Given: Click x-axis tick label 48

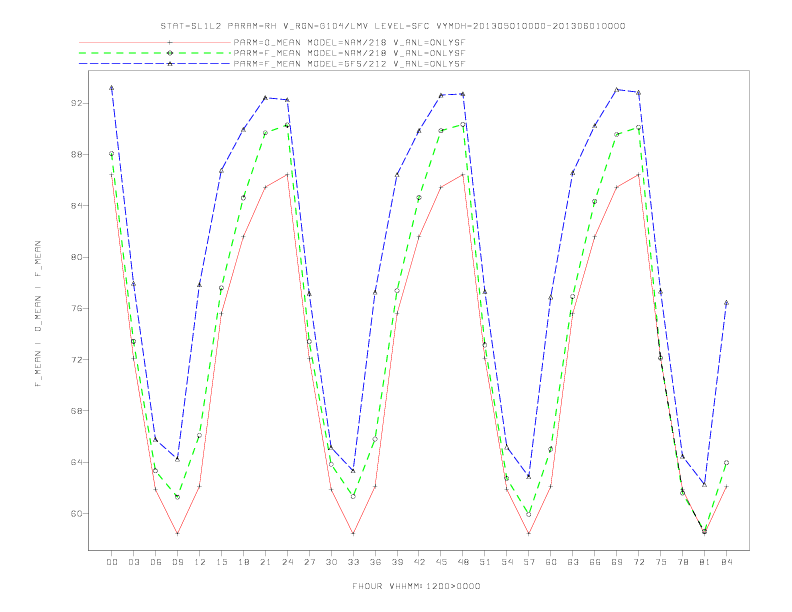Looking at the screenshot, I should coord(463,562).
